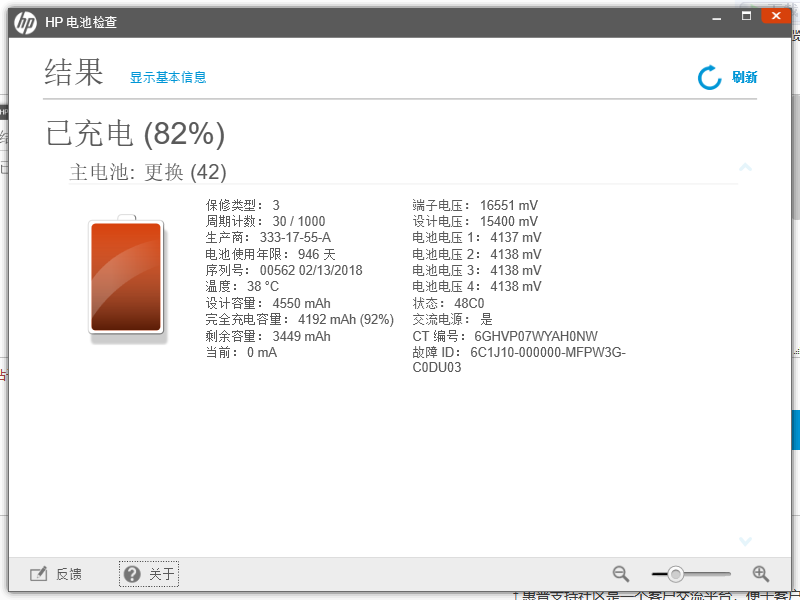Open the 显示基本信息 link
The width and height of the screenshot is (800, 600).
coord(168,78)
